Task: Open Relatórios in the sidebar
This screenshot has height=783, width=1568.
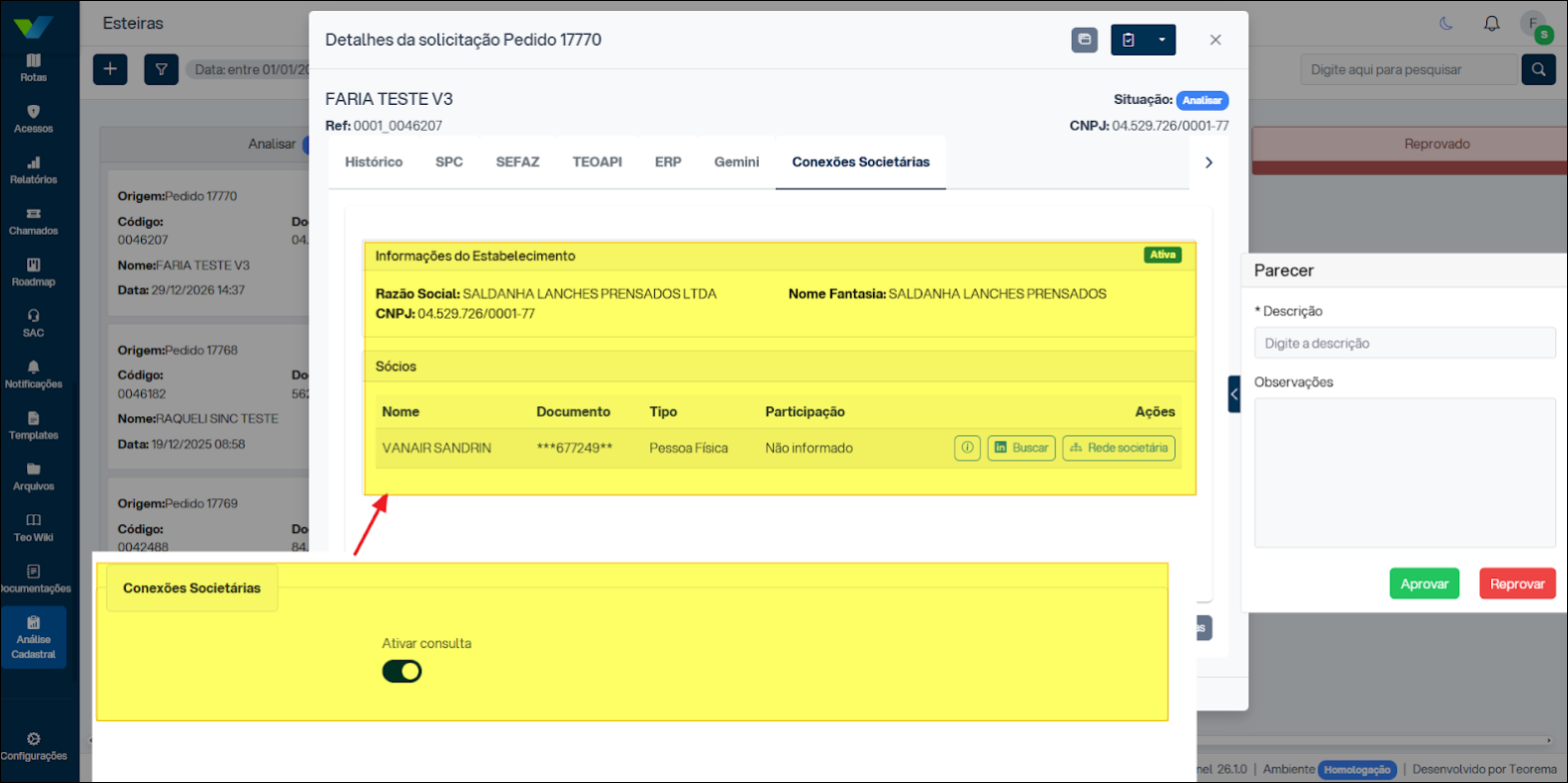Action: (34, 170)
